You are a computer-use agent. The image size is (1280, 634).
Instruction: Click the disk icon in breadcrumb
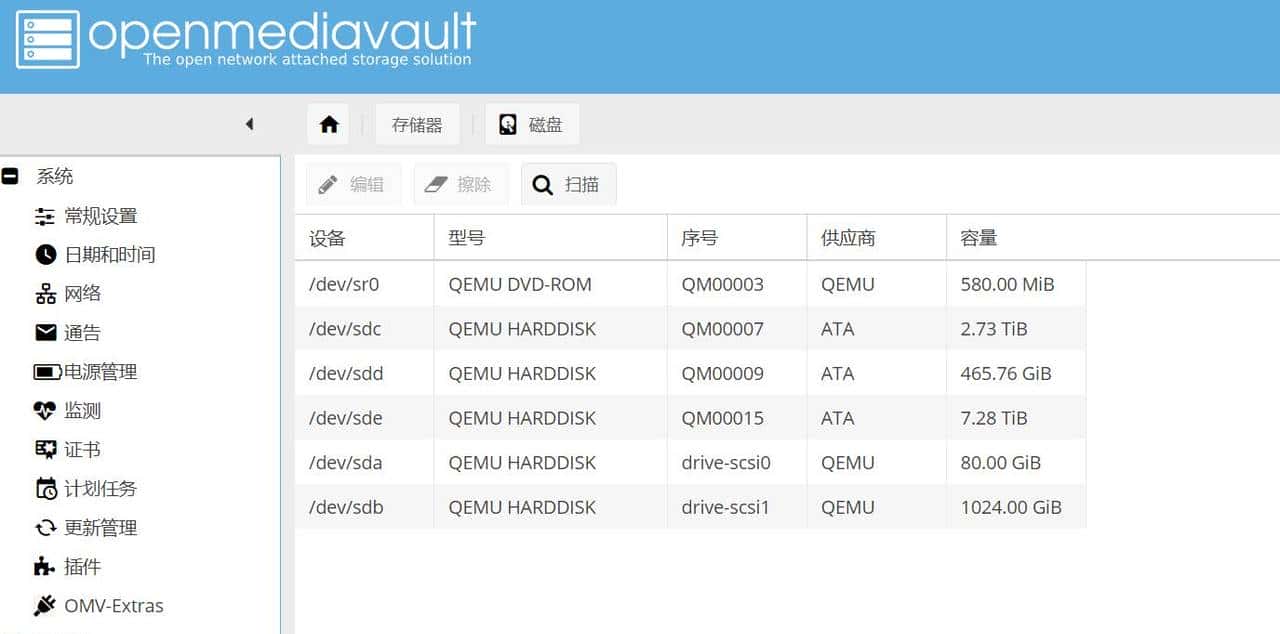[508, 125]
